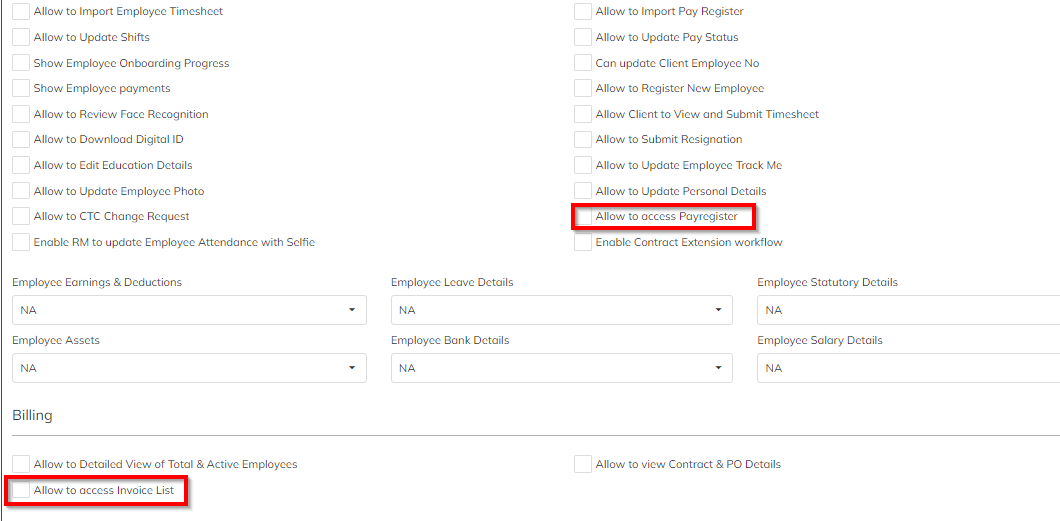Tick Allow to access Invoice List
Image resolution: width=1060 pixels, height=521 pixels.
click(x=21, y=491)
